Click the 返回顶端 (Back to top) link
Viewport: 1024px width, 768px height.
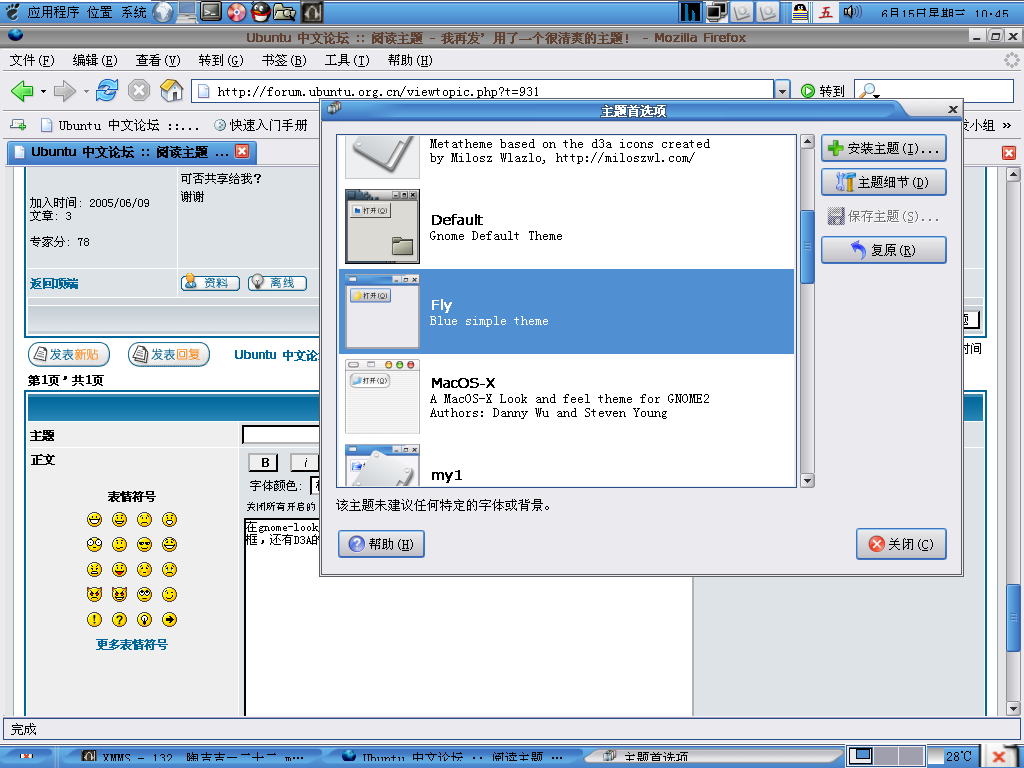click(x=54, y=283)
